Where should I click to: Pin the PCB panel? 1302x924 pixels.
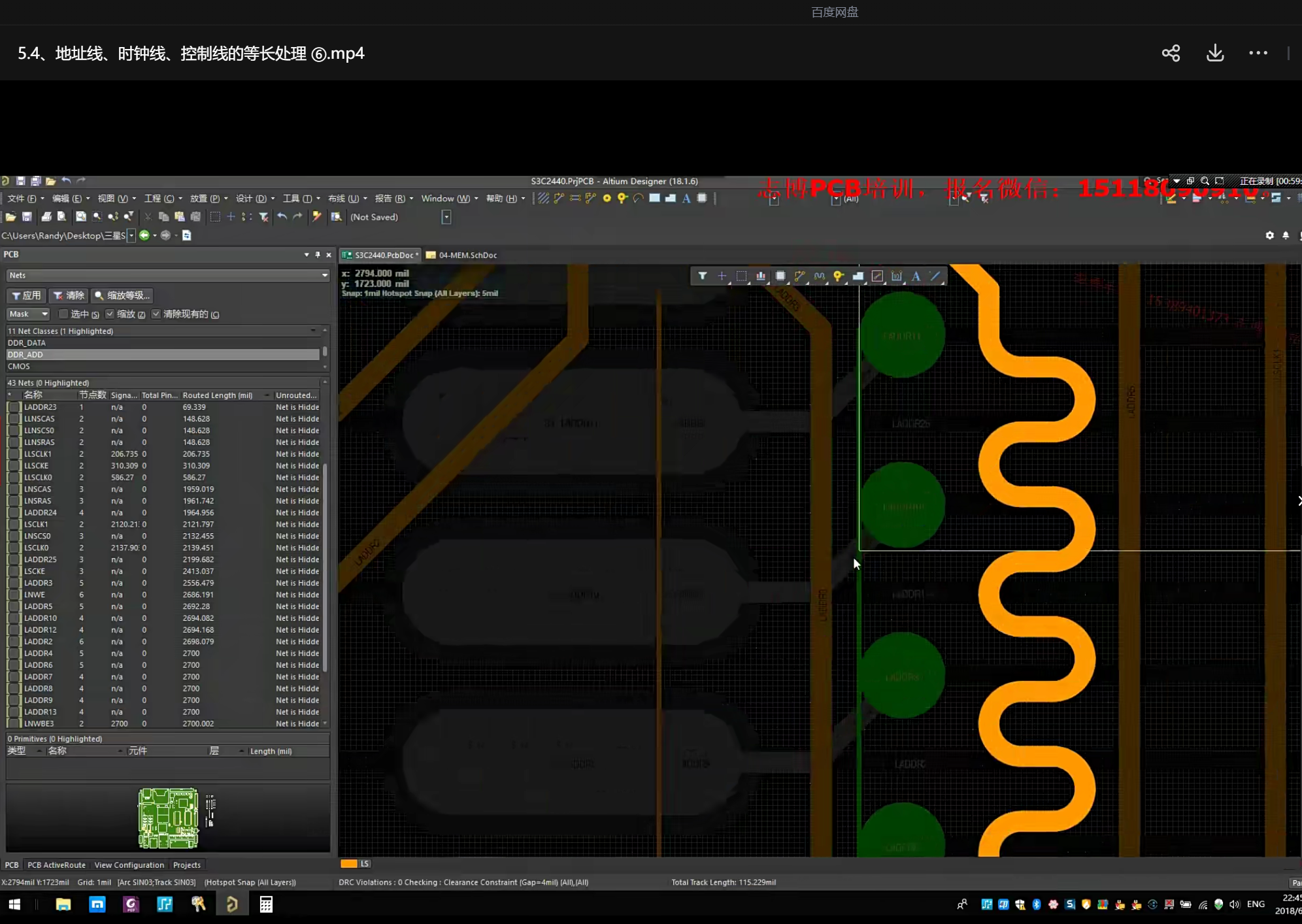point(318,255)
